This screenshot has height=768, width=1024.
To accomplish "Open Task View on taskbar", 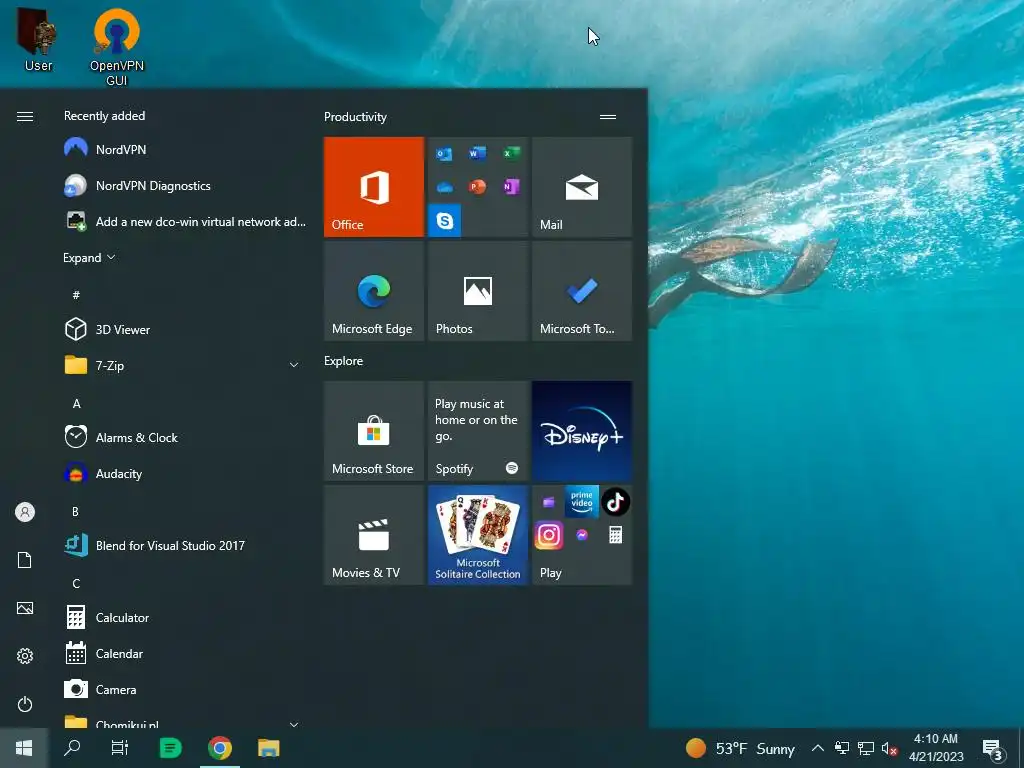I will point(120,748).
